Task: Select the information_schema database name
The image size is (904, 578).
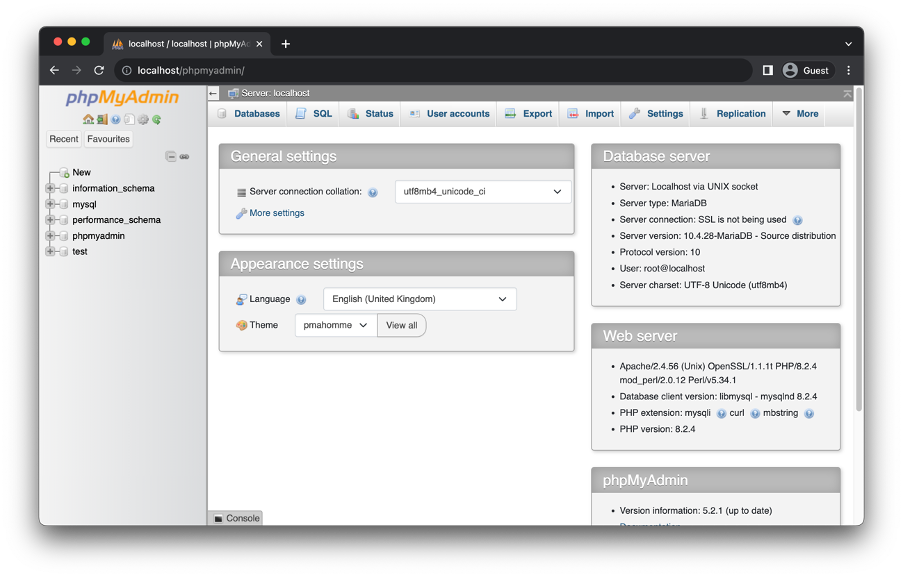Action: pos(114,188)
